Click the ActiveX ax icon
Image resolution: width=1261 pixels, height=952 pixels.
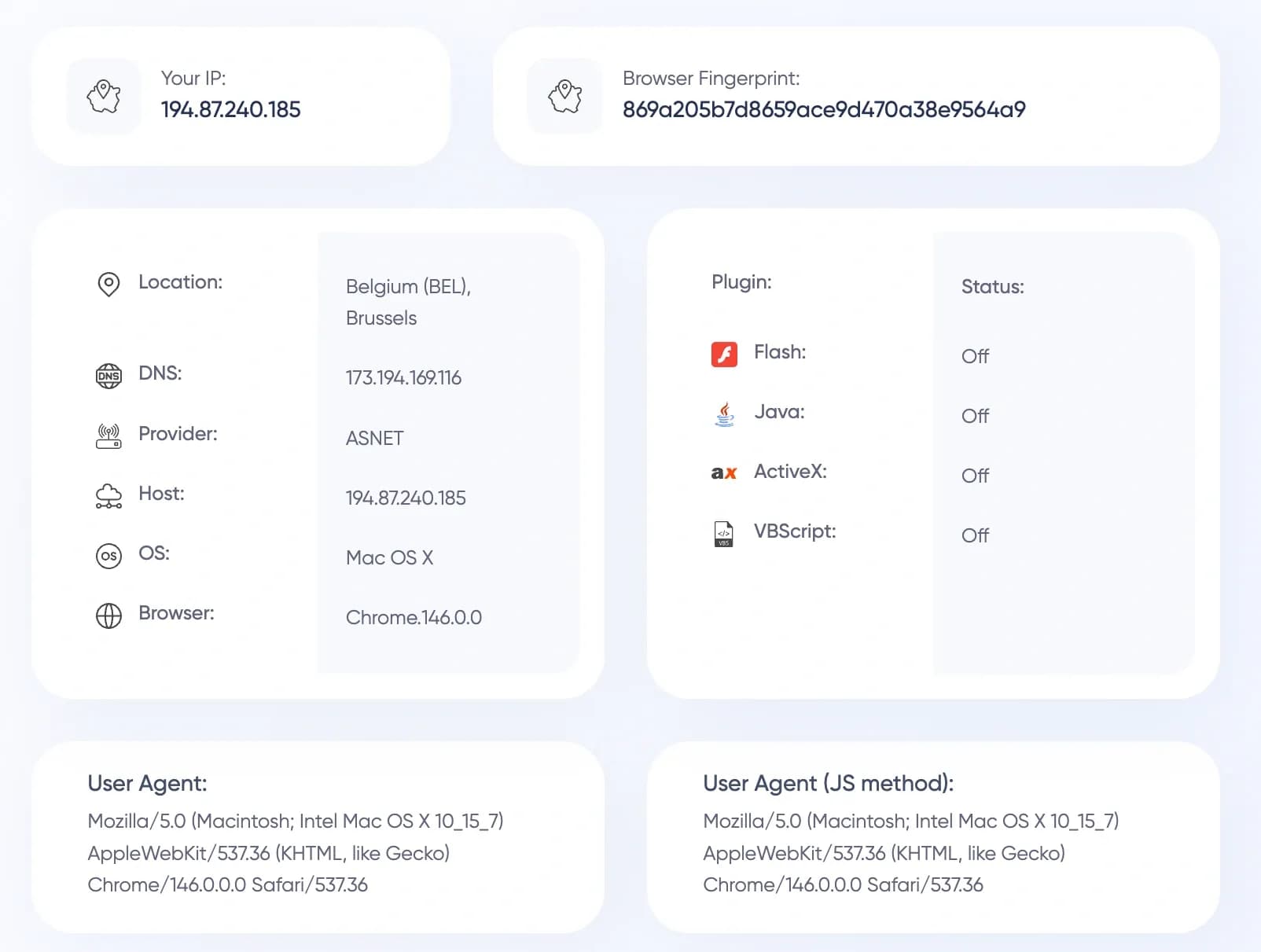click(723, 473)
